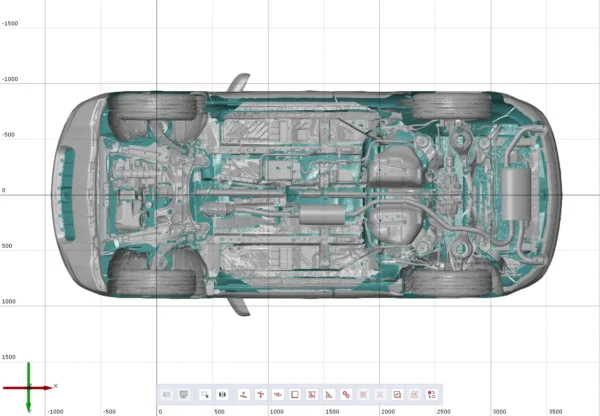Select the empty square outline tool
The width and height of the screenshot is (600, 416).
295,394
